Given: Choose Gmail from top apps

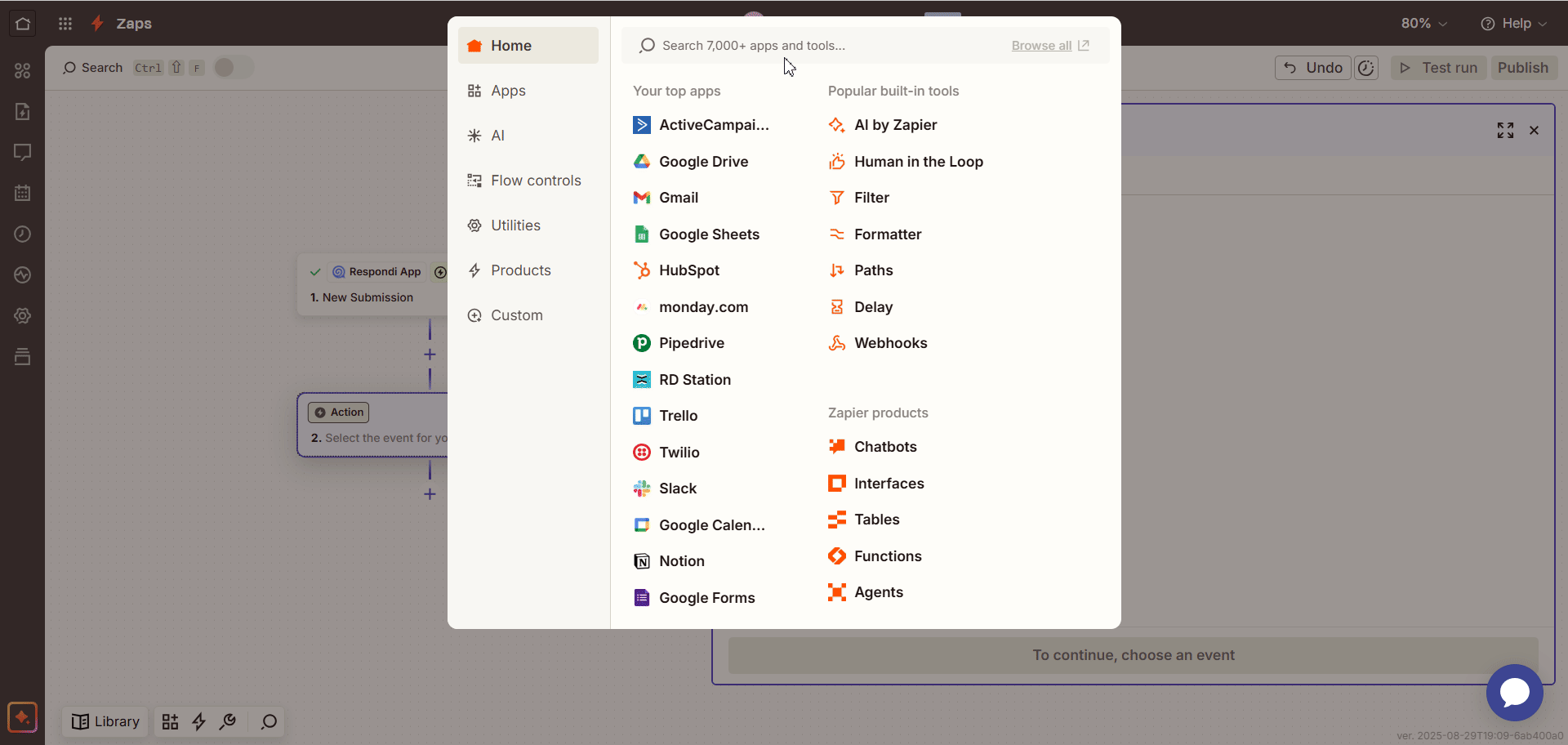Looking at the screenshot, I should 666,198.
